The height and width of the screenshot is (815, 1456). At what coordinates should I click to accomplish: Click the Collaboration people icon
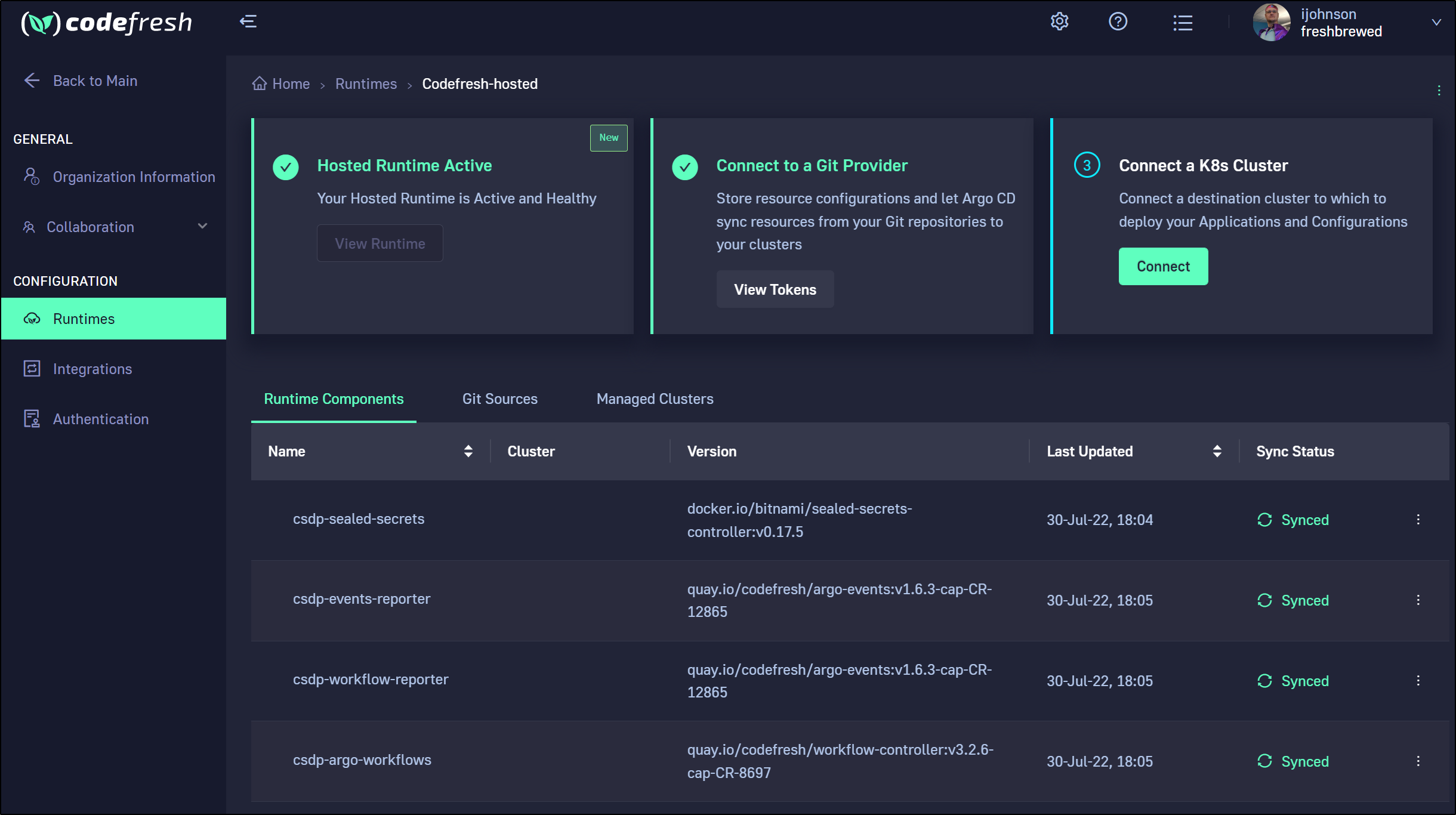click(29, 227)
